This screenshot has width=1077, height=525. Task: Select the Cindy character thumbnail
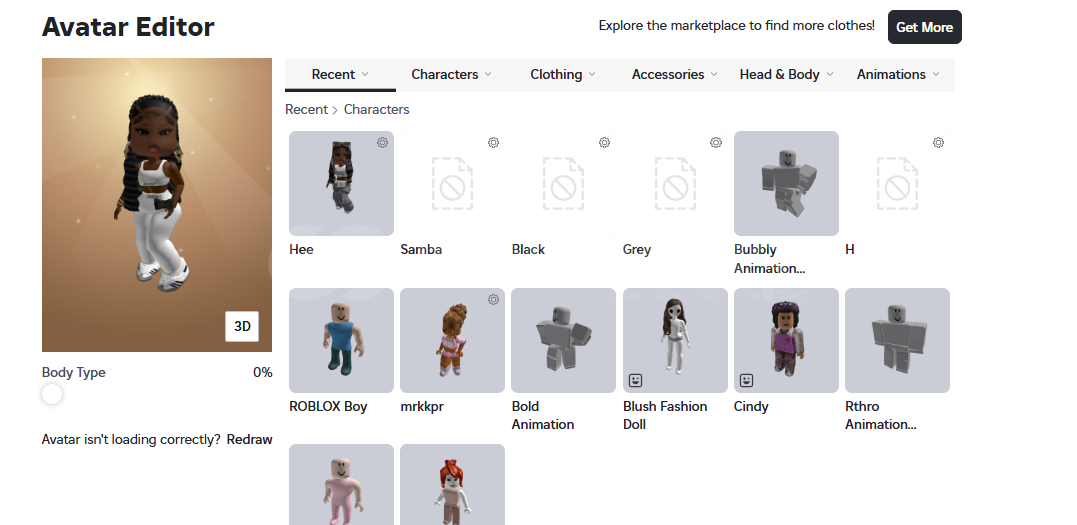point(786,340)
